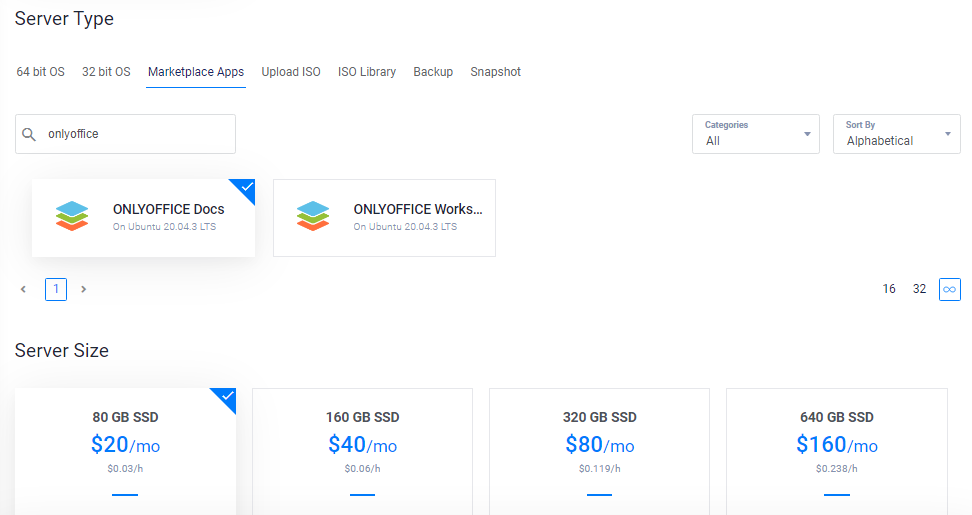Click the $0.238/h hourly price

pos(837,469)
